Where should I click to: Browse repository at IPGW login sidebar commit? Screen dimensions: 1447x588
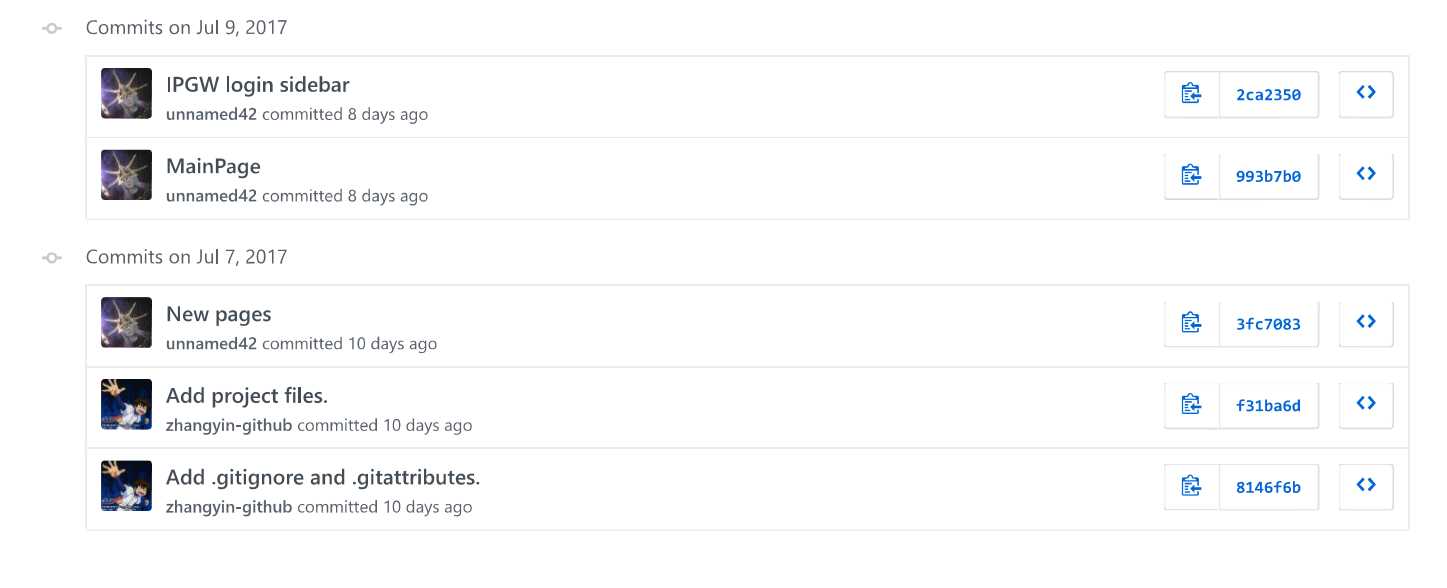[x=1366, y=94]
